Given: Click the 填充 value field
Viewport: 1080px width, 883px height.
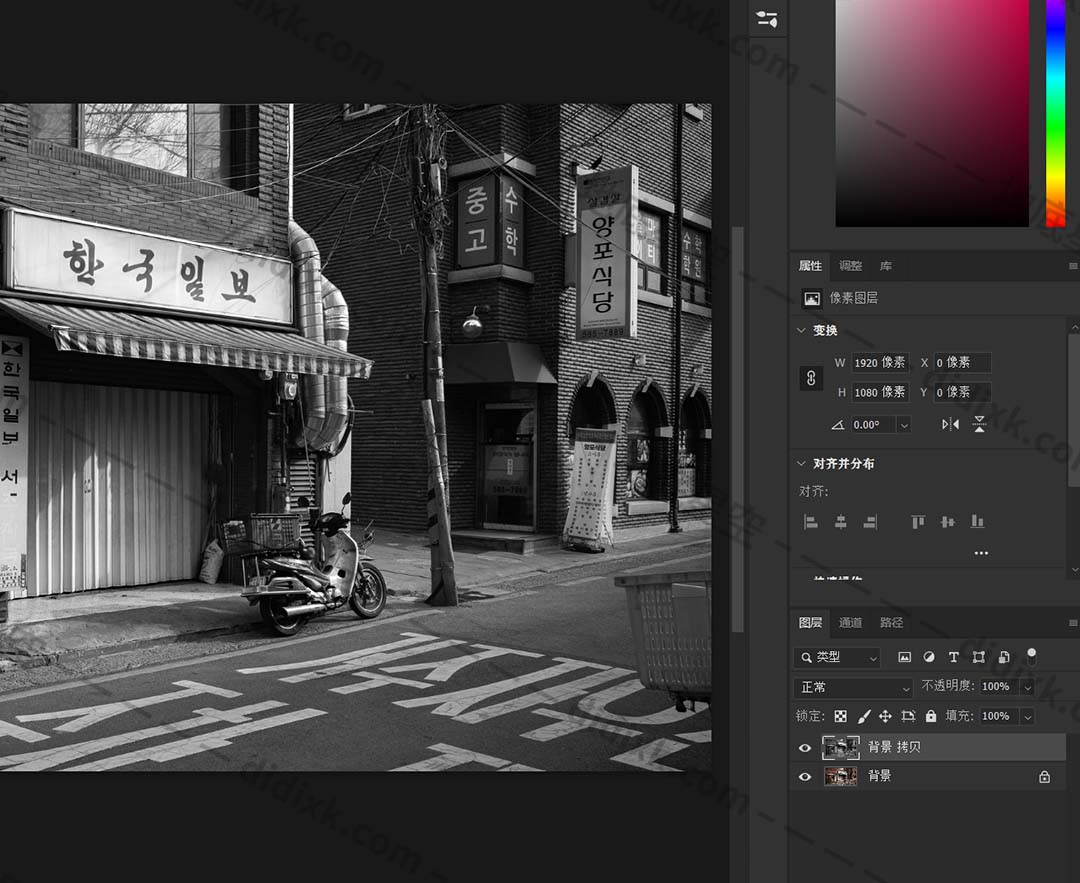Looking at the screenshot, I should 999,716.
